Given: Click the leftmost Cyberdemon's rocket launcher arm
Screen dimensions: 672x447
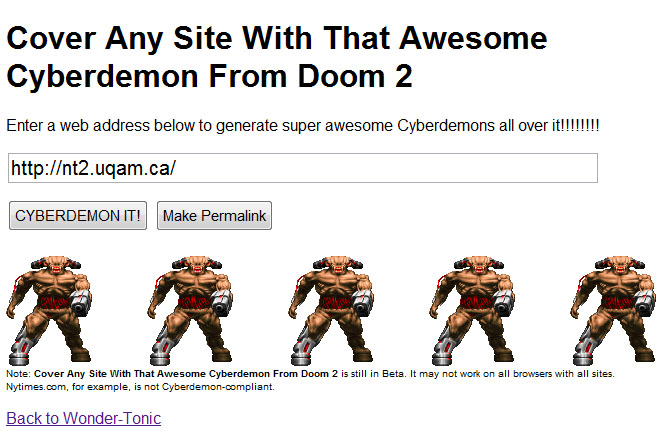Looking at the screenshot, I should (81, 301).
